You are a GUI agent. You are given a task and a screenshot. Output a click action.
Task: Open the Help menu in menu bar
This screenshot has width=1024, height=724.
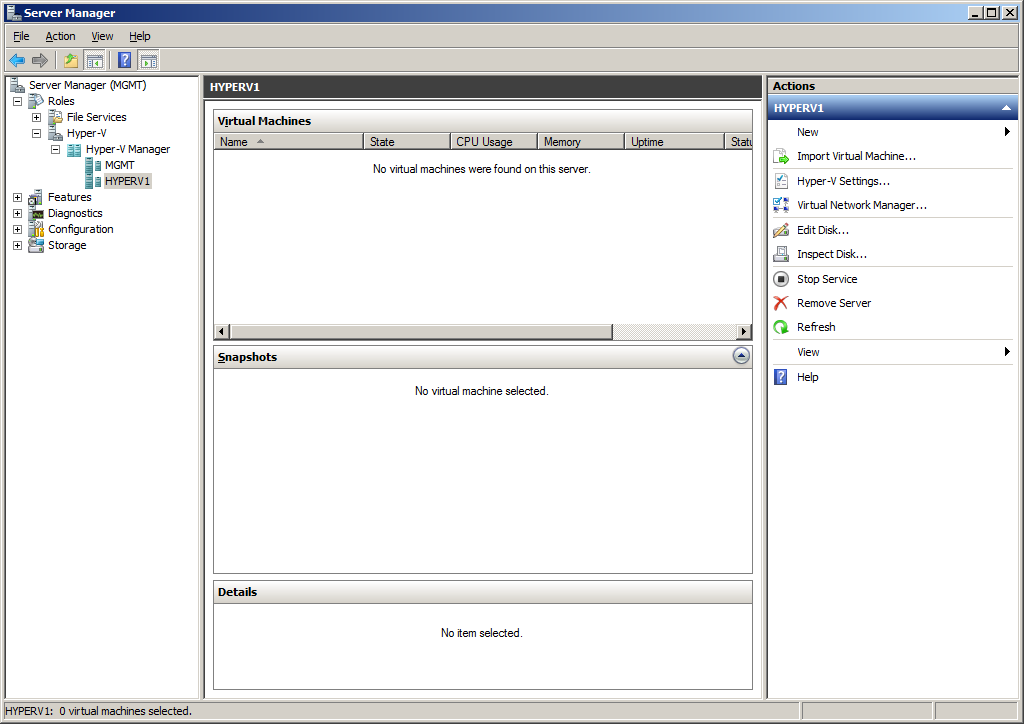[140, 36]
